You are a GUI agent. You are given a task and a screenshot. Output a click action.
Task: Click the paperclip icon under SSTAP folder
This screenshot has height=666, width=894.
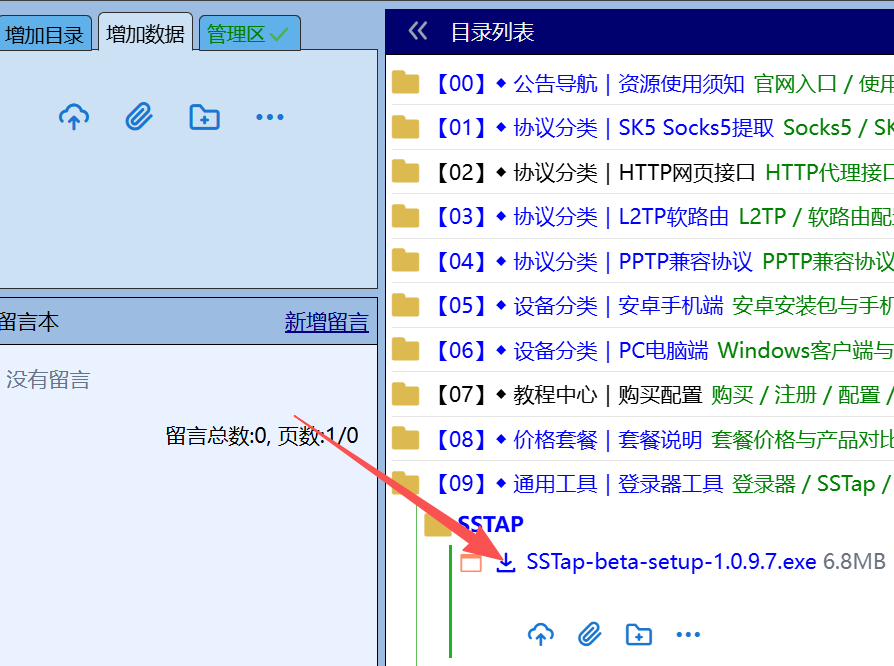[590, 634]
